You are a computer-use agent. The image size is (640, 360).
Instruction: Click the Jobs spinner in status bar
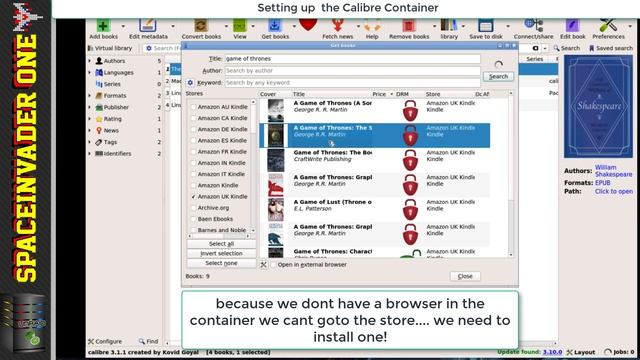(x=608, y=352)
